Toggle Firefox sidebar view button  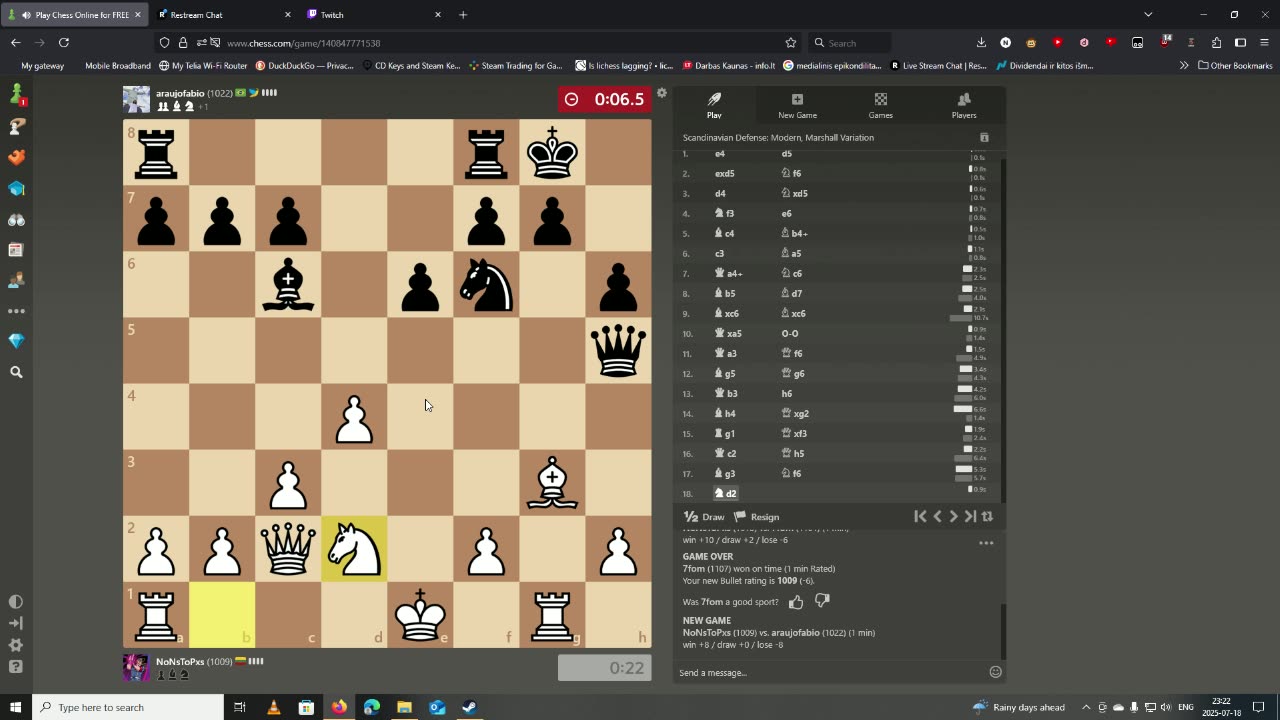click(x=1240, y=43)
